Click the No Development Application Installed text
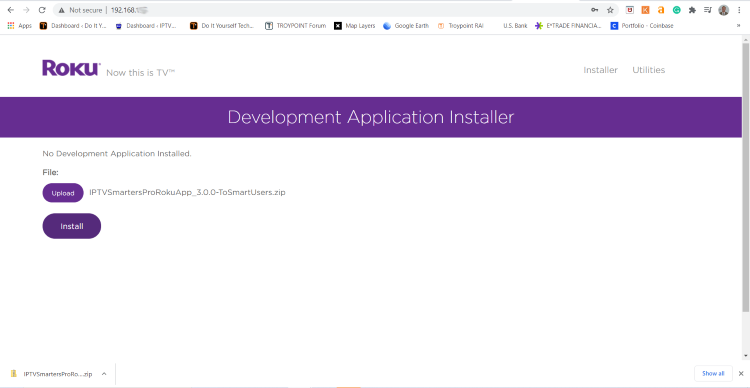 (117, 154)
